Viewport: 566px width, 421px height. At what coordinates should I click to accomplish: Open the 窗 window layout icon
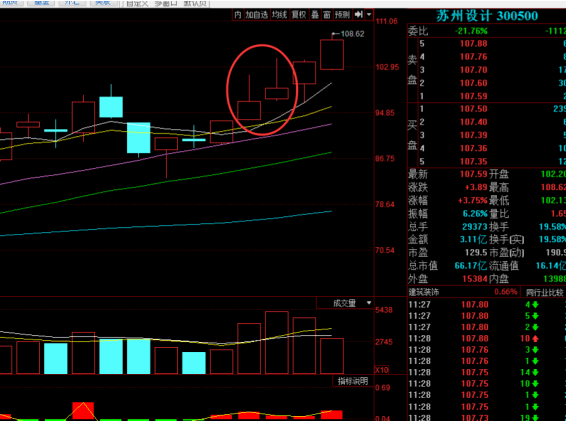click(327, 15)
